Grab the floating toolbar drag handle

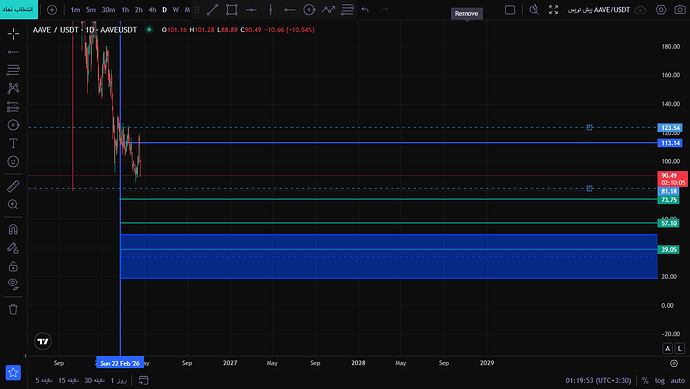click(x=197, y=10)
